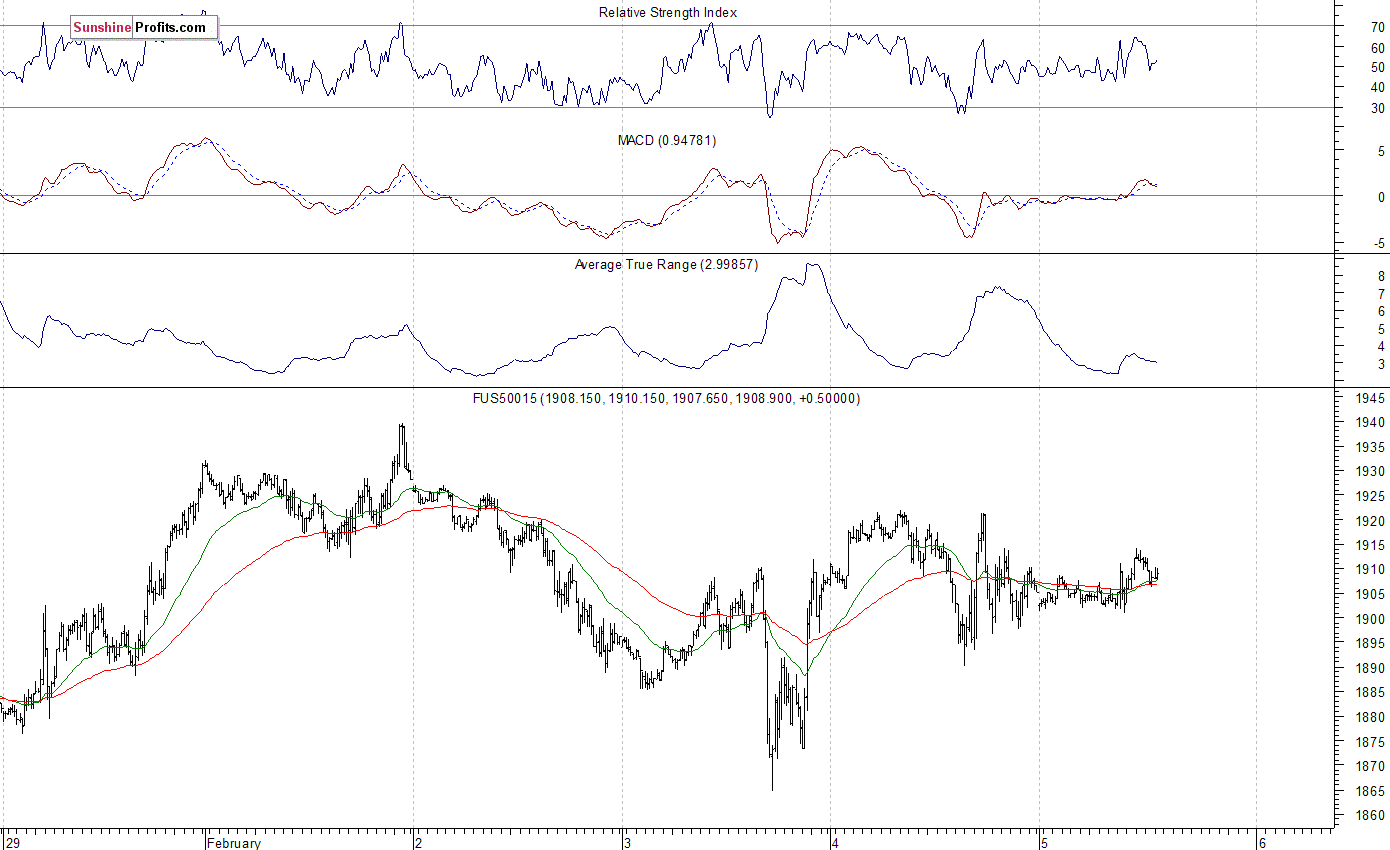Image resolution: width=1390 pixels, height=850 pixels.
Task: Click the RSI axis value 50
Action: coord(1378,67)
